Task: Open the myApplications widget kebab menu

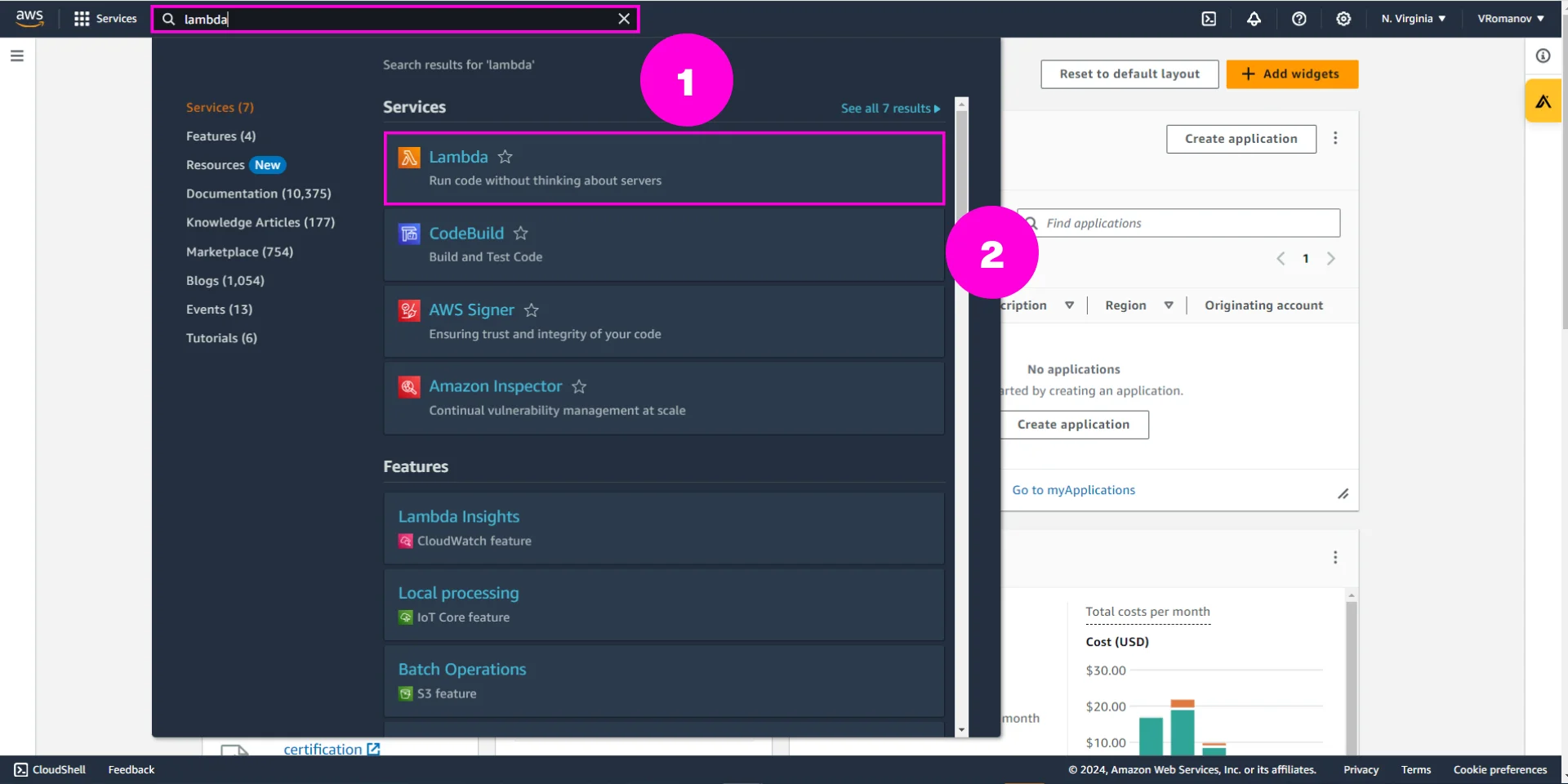Action: pos(1335,139)
